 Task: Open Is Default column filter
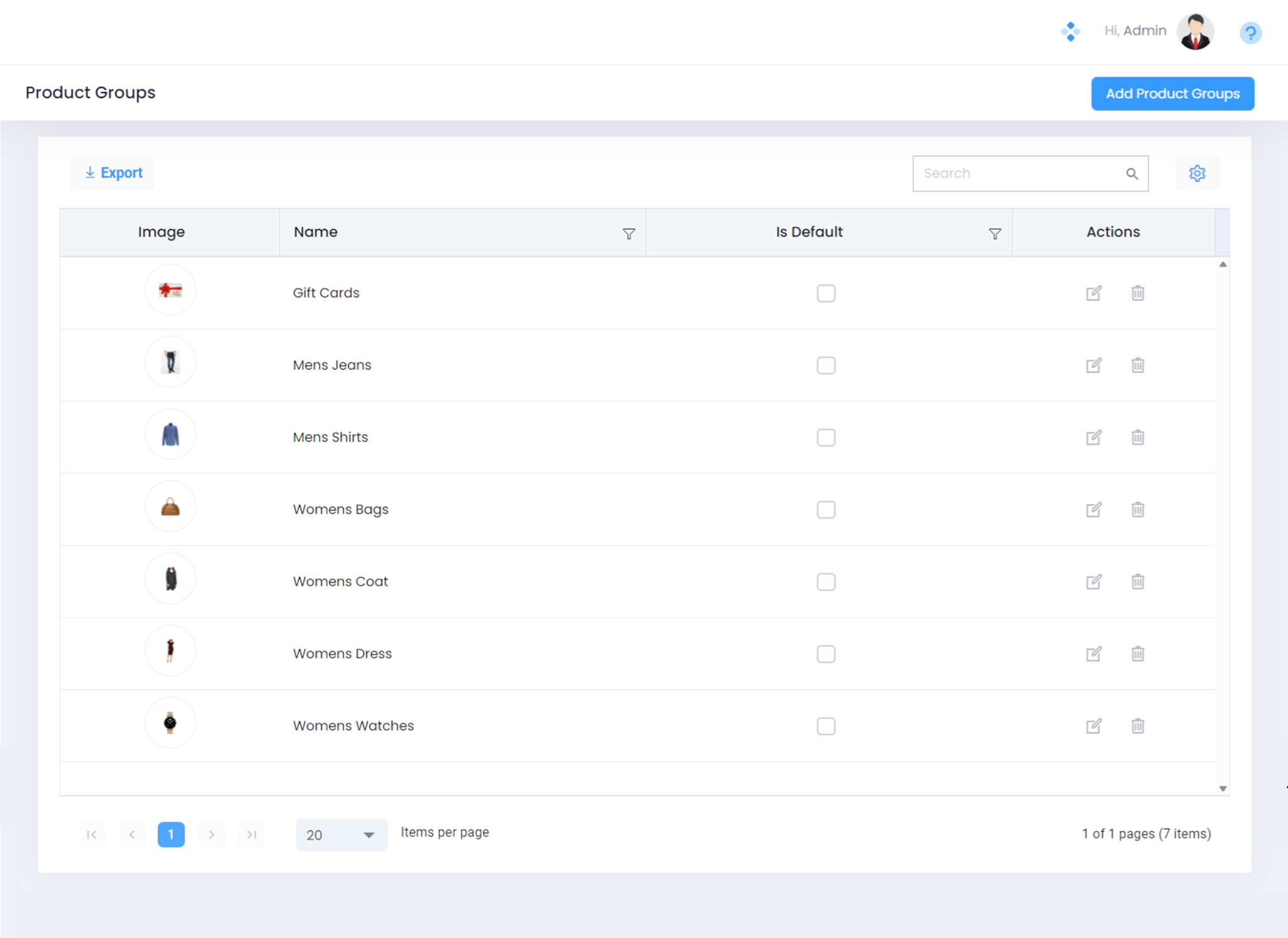tap(994, 234)
